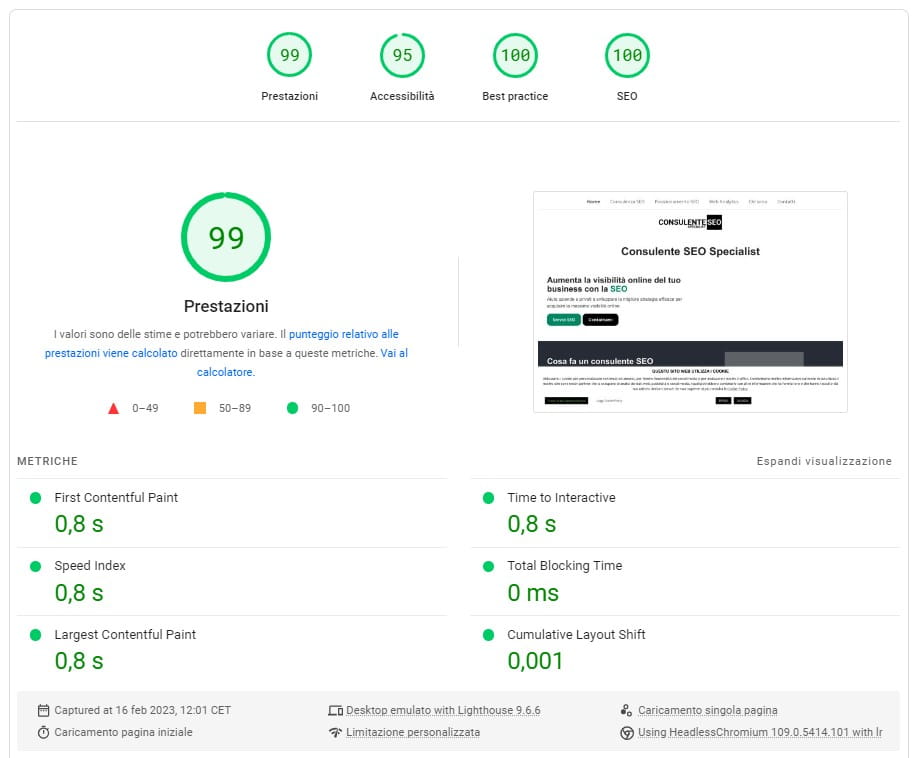Click the green dot beside Largest Contentful Paint
The height and width of the screenshot is (758, 919).
point(35,635)
